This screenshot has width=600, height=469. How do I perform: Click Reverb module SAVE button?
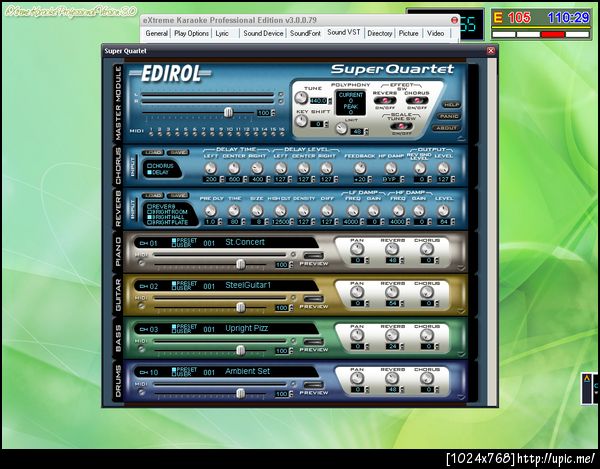point(178,195)
